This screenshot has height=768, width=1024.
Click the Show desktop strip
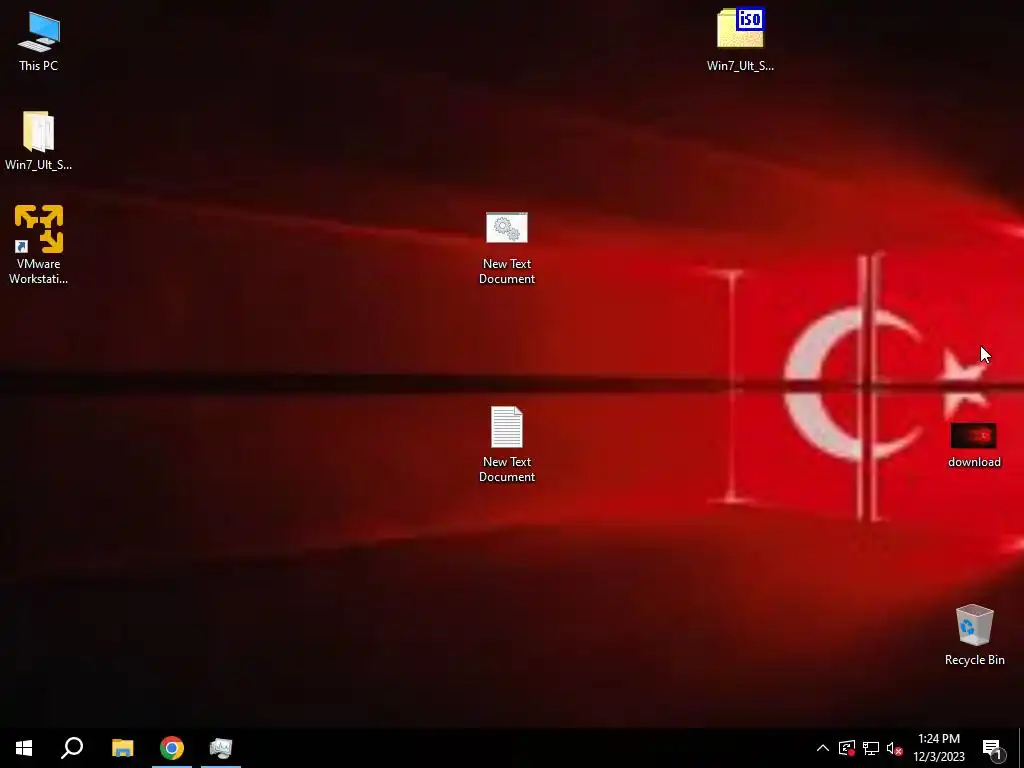pos(1021,748)
